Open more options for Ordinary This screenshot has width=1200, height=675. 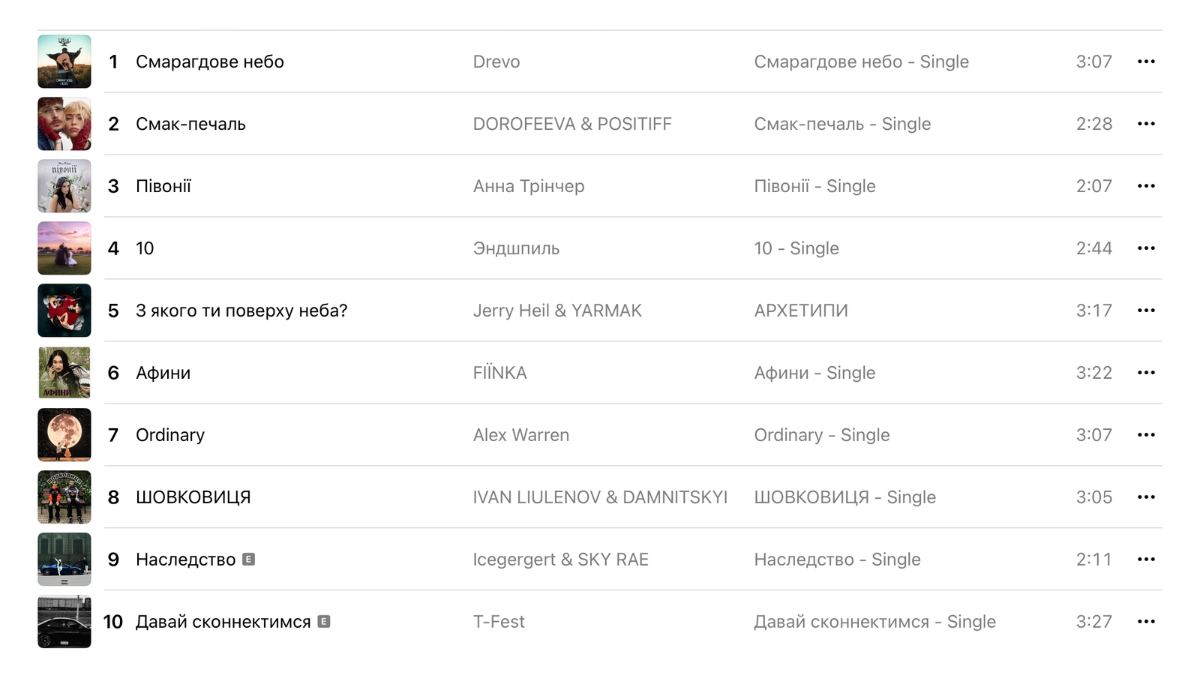(x=1146, y=435)
